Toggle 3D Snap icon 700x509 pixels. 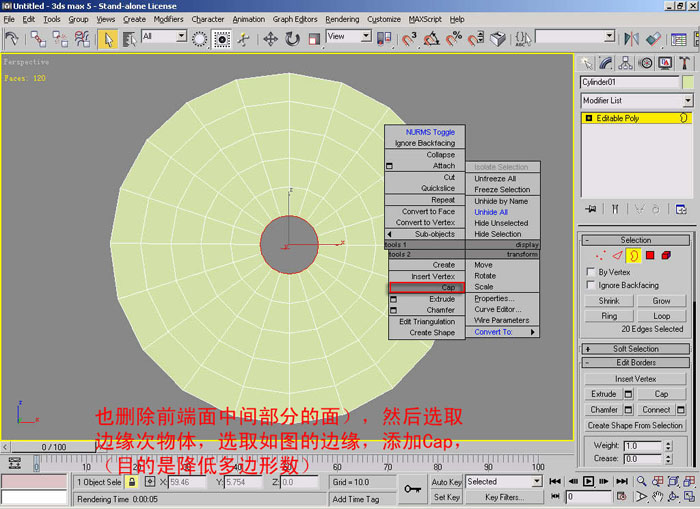tap(409, 39)
